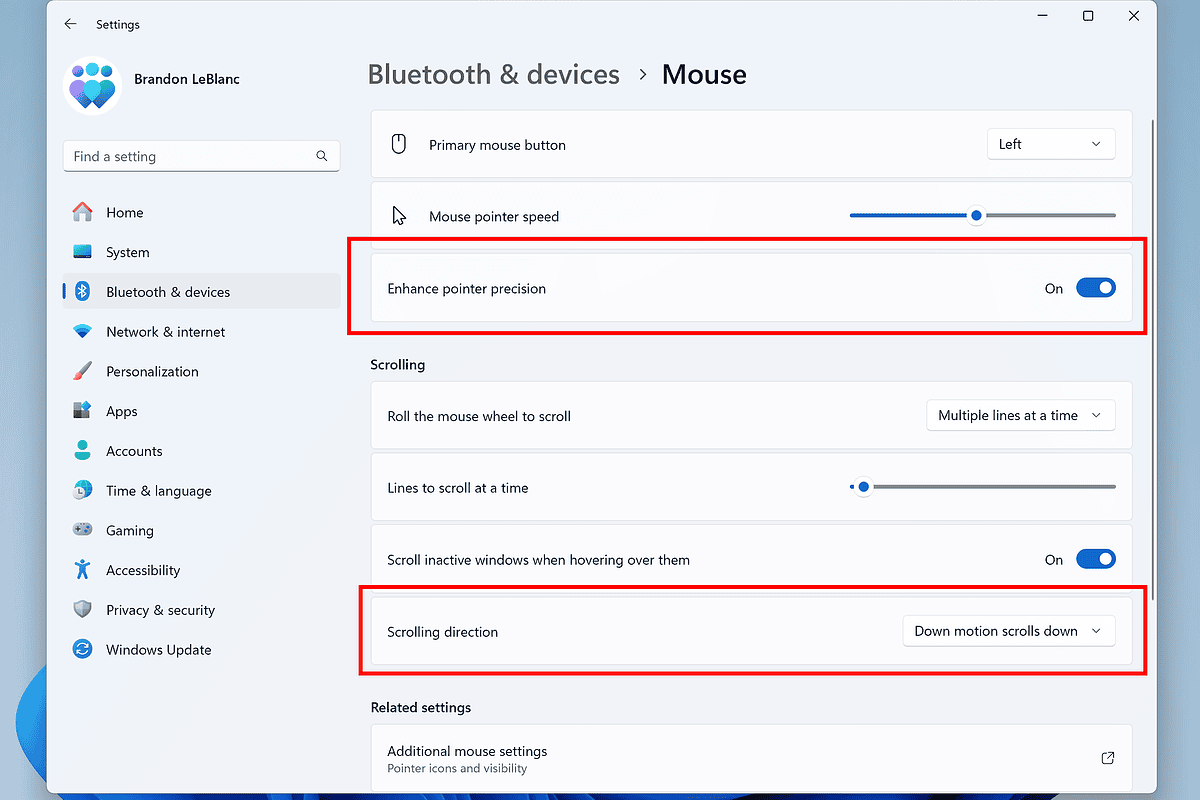Select Apps in the sidebar
Image resolution: width=1200 pixels, height=800 pixels.
[x=201, y=411]
